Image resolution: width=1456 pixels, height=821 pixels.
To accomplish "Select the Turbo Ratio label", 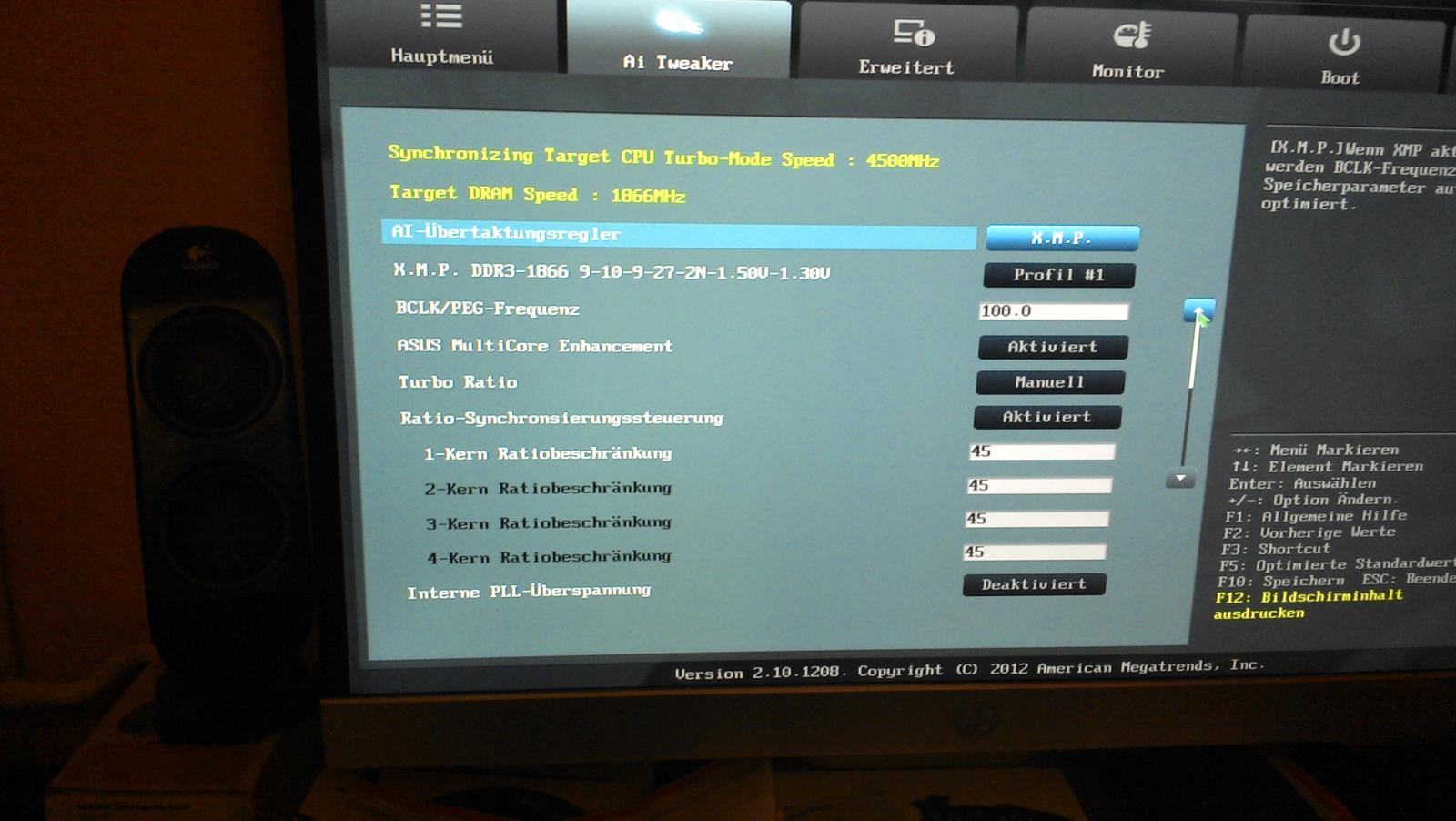I will [x=458, y=382].
